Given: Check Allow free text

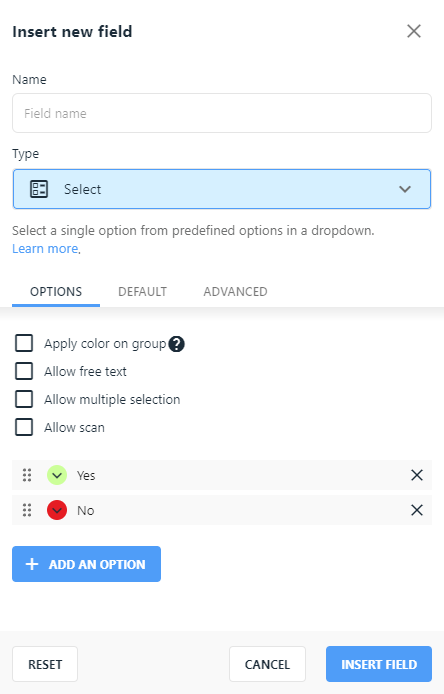Looking at the screenshot, I should [x=24, y=371].
